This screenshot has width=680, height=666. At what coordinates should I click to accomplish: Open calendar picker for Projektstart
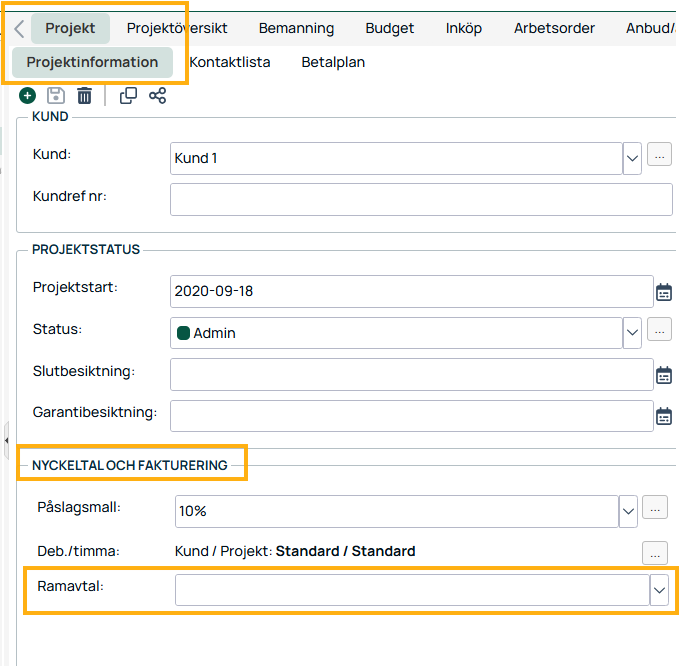[x=664, y=292]
